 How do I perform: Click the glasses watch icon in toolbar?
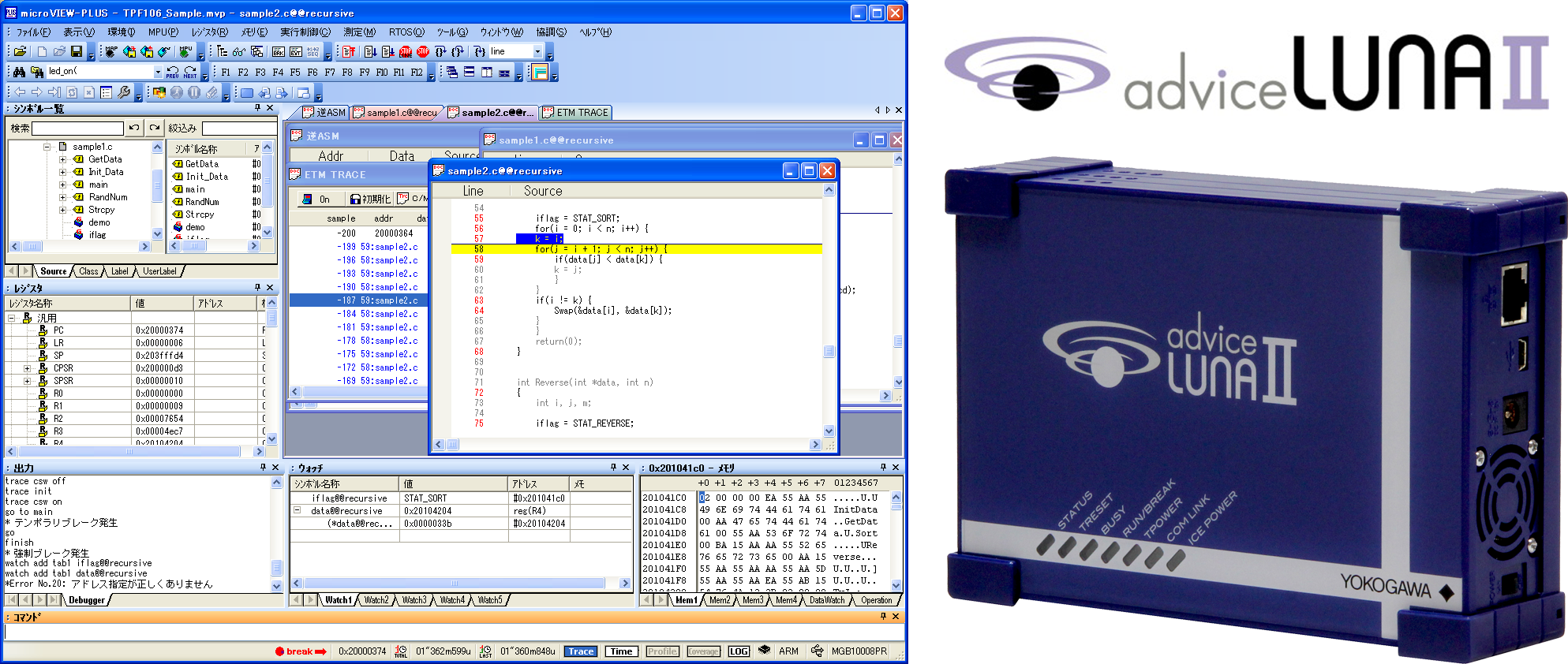(x=239, y=51)
